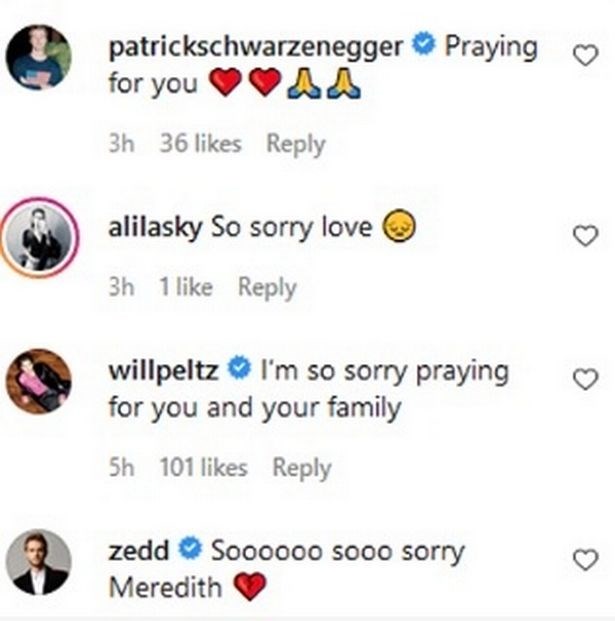
Task: Go to the zedd username link
Action: (x=136, y=550)
